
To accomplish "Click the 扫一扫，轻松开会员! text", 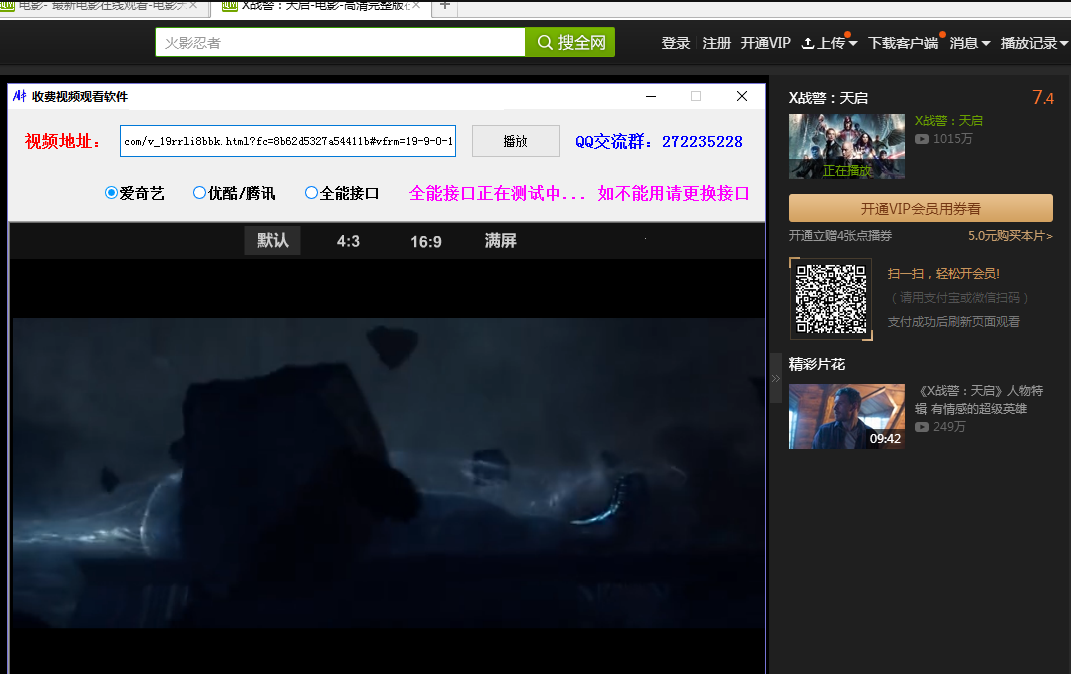I will pyautogui.click(x=943, y=274).
